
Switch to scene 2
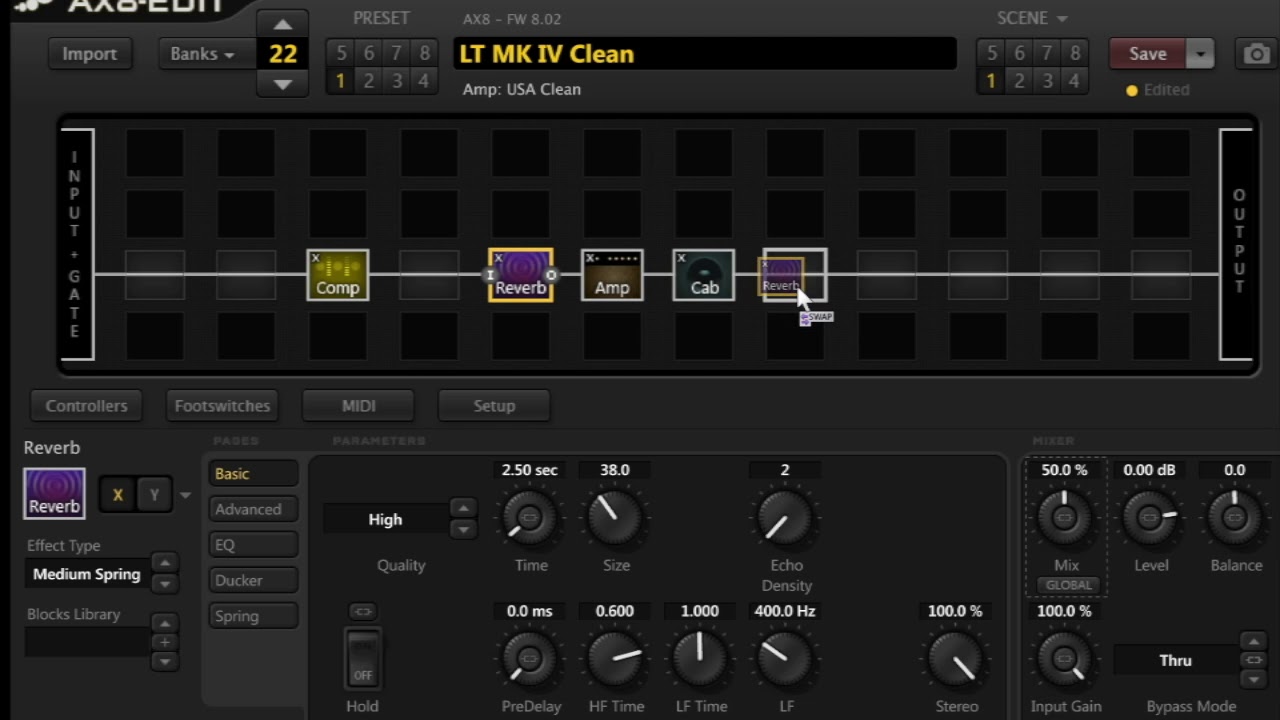1019,81
